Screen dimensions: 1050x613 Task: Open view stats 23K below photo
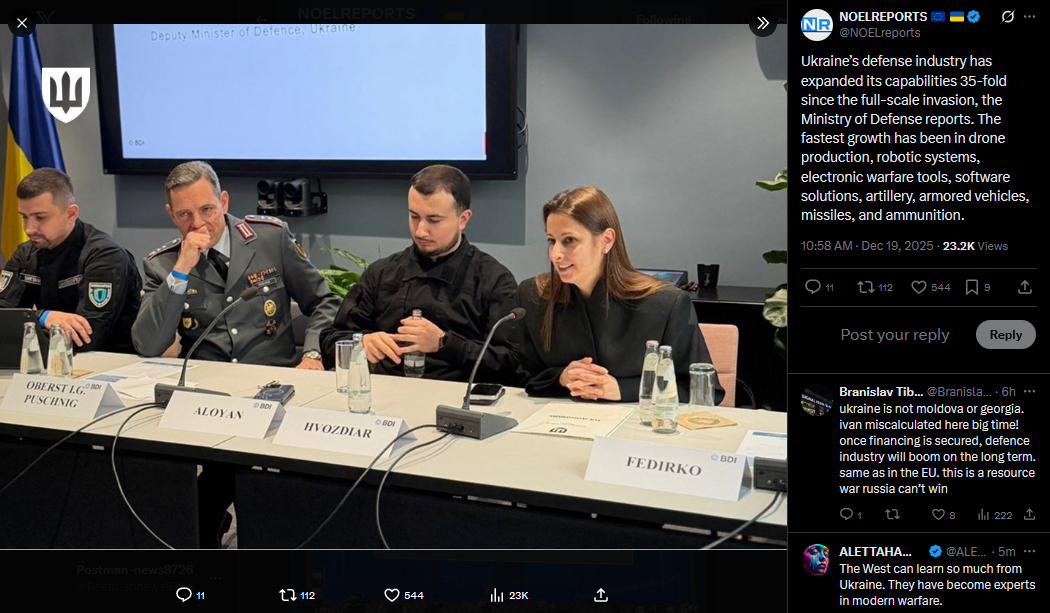click(509, 595)
